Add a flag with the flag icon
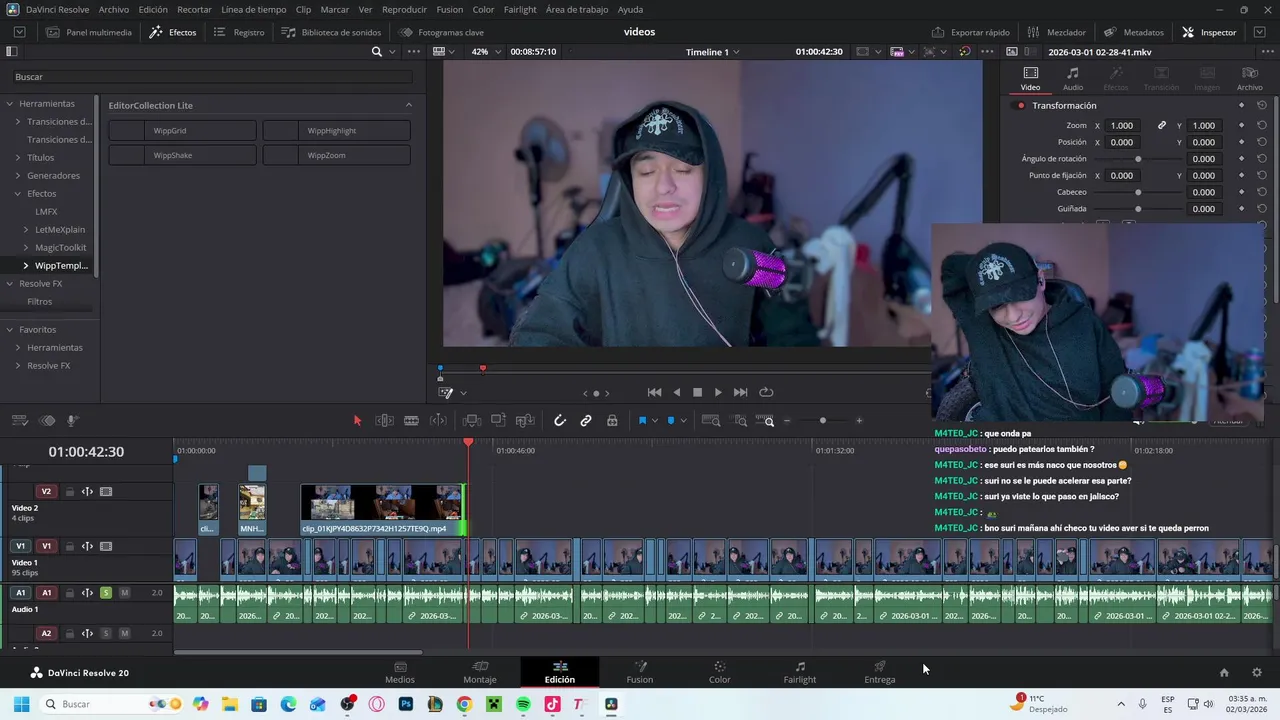Screen dimensions: 1280x720 pyautogui.click(x=642, y=421)
